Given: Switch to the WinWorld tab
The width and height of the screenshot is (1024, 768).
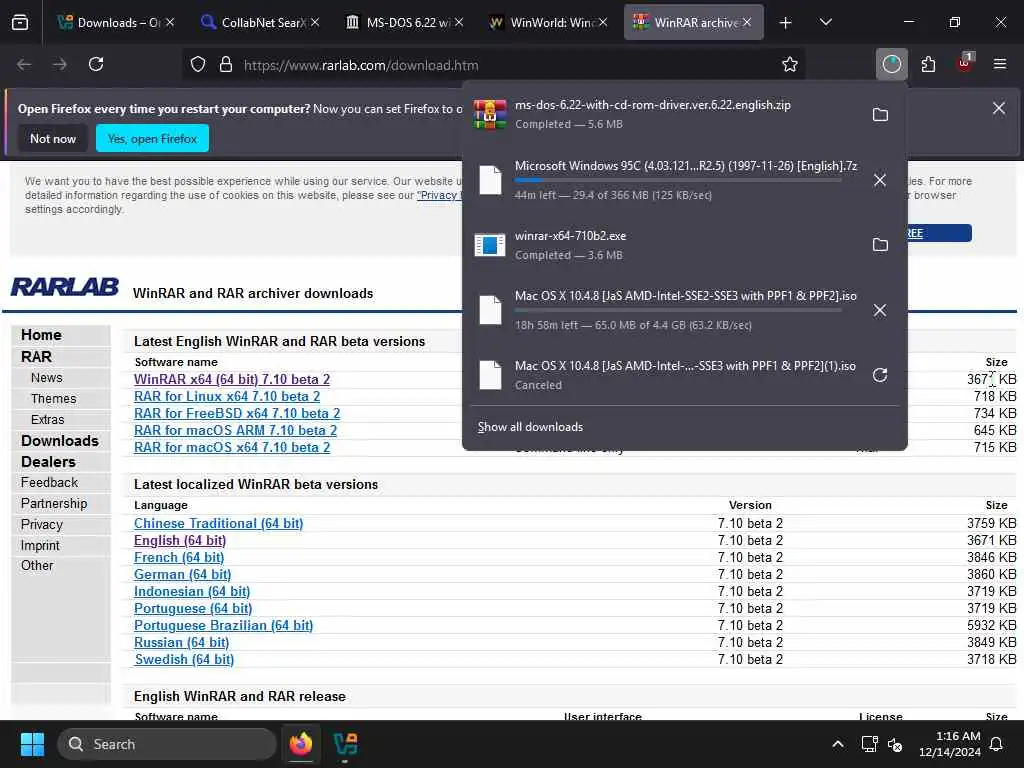Looking at the screenshot, I should coord(548,23).
